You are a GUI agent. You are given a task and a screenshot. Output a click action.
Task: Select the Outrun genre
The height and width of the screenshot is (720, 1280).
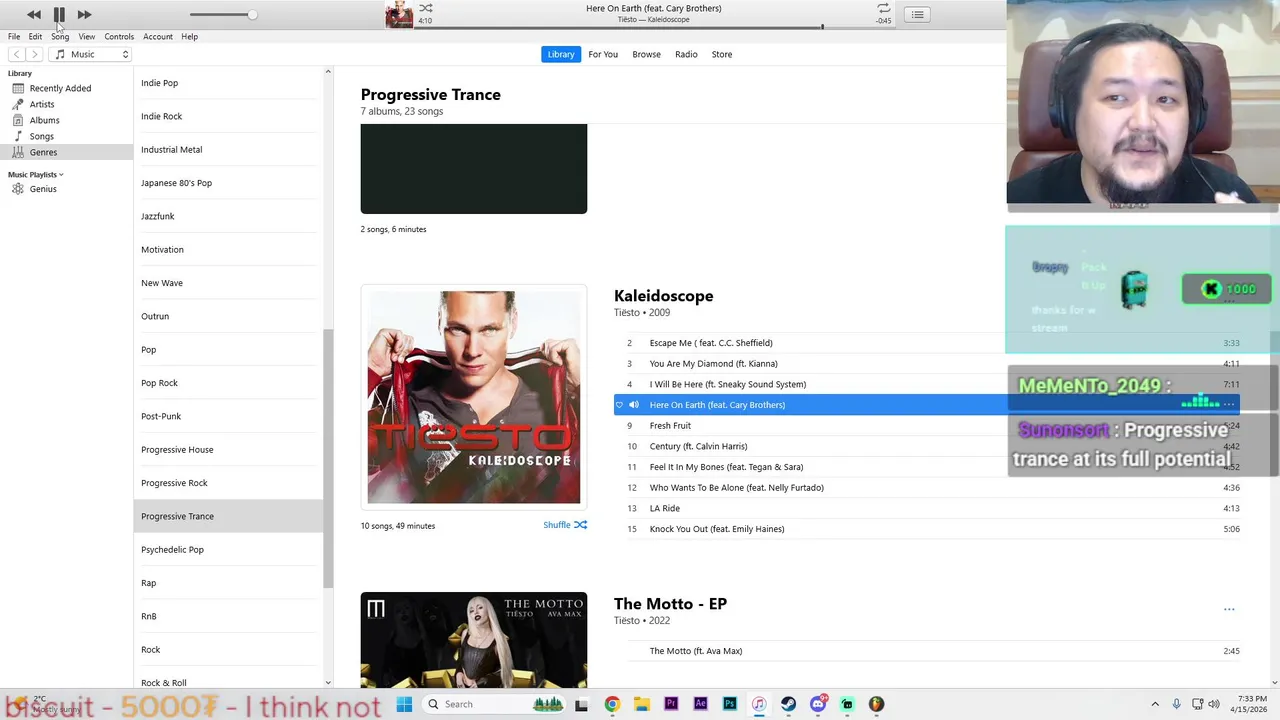tap(155, 316)
